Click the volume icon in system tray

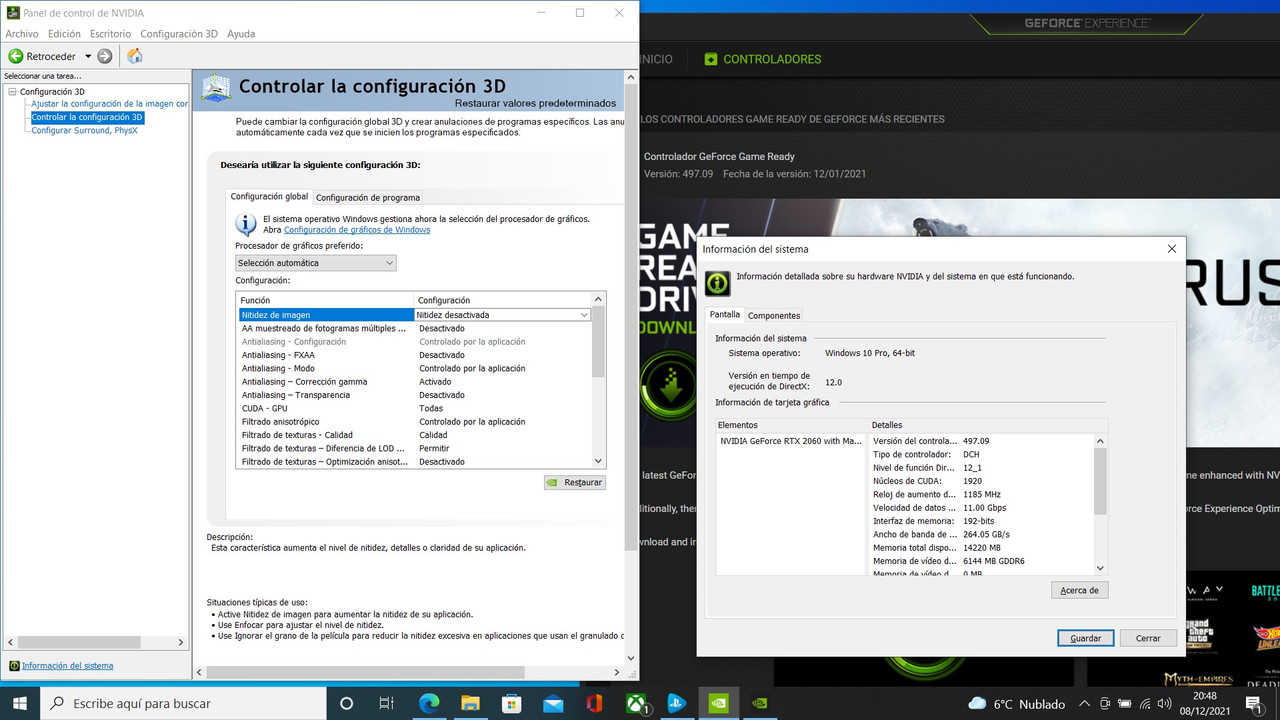[1164, 704]
